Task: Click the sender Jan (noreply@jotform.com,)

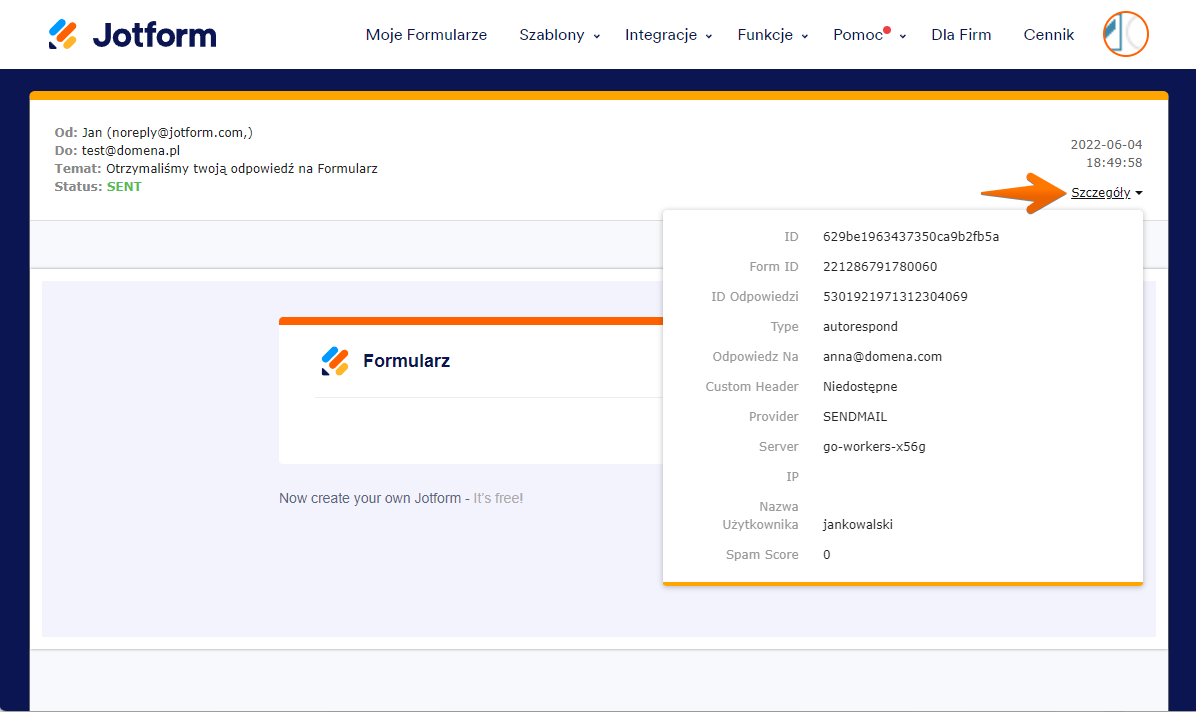Action: (x=168, y=132)
